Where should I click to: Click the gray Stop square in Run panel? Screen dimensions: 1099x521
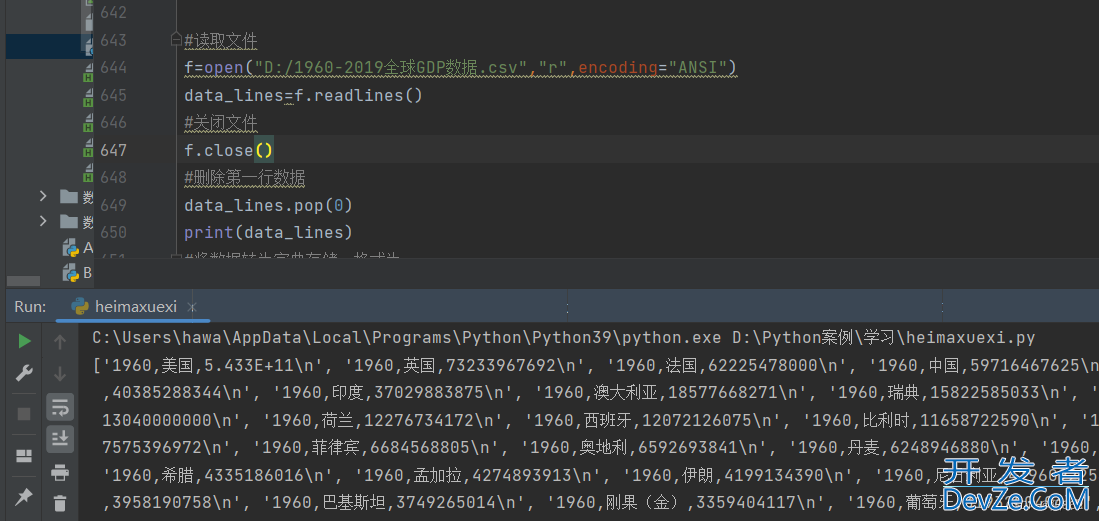tap(25, 414)
